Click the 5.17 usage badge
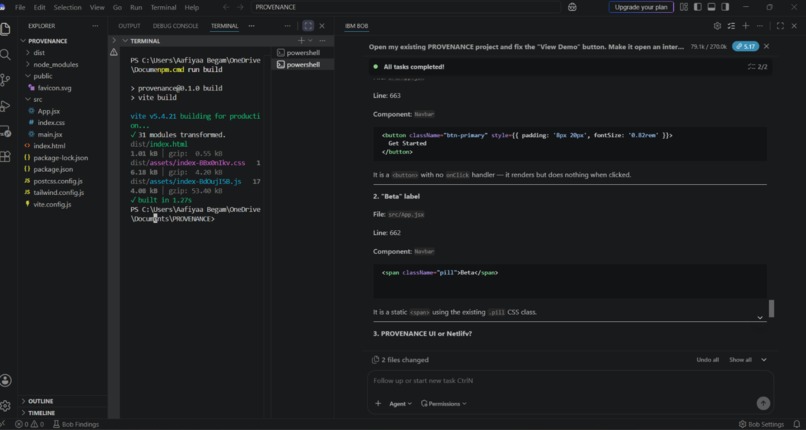The width and height of the screenshot is (806, 430). point(745,46)
